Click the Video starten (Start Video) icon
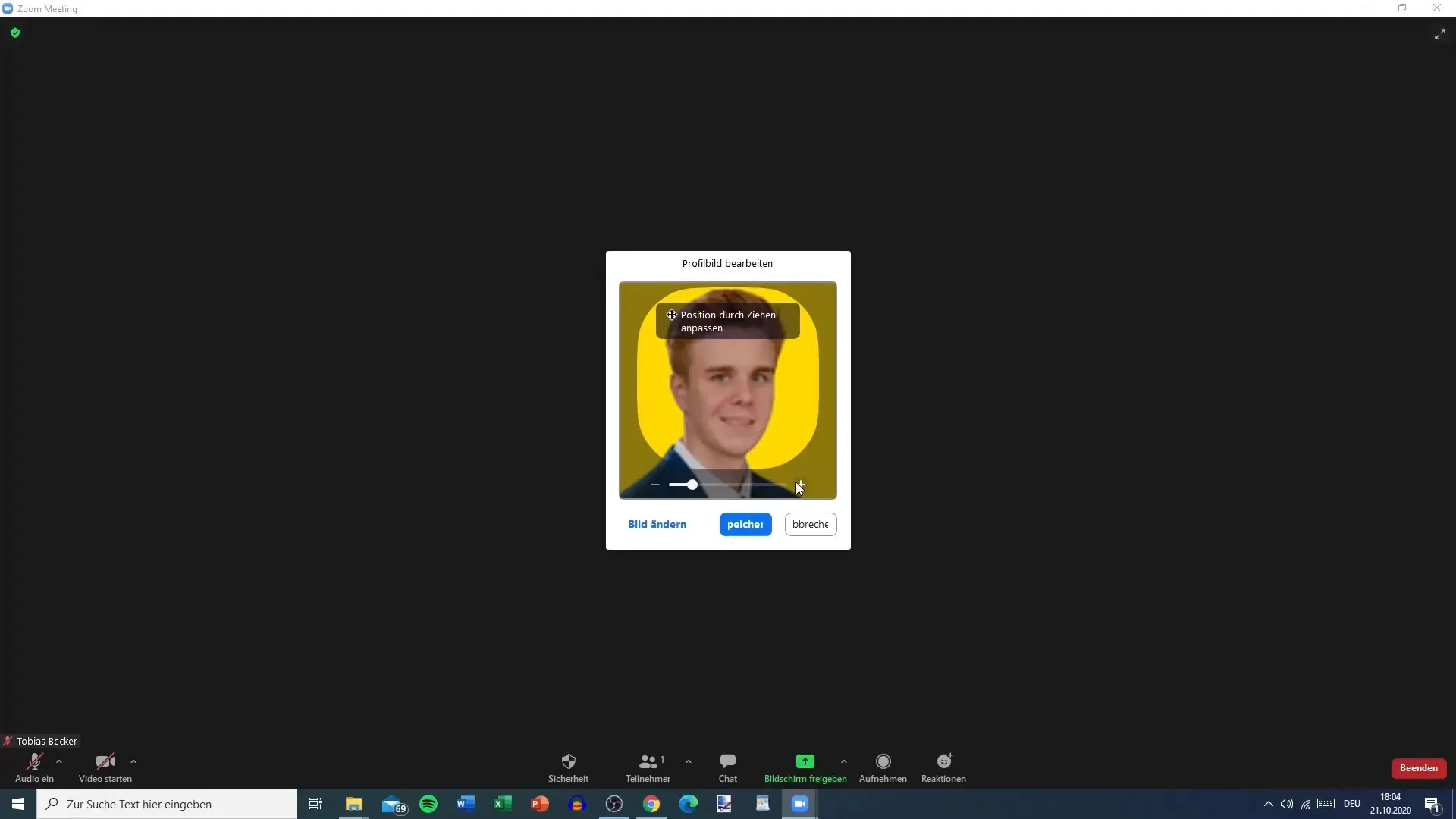Image resolution: width=1456 pixels, height=819 pixels. 105,762
